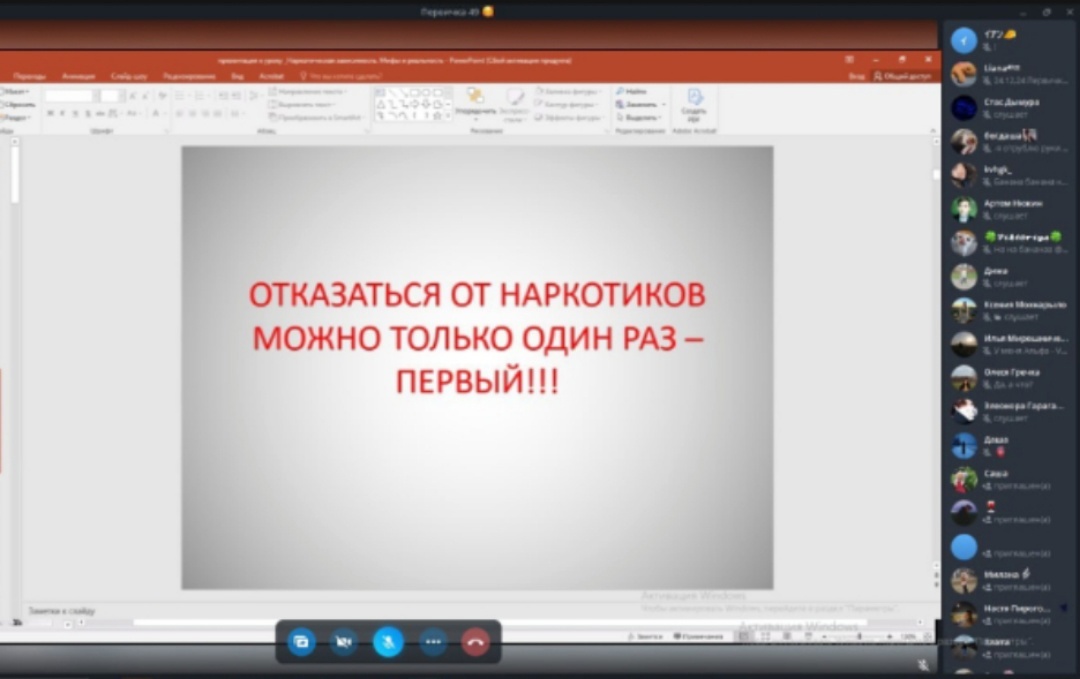1080x679 pixels.
Task: Open the Заливка фигуры shape fill menu
Action: (x=568, y=91)
